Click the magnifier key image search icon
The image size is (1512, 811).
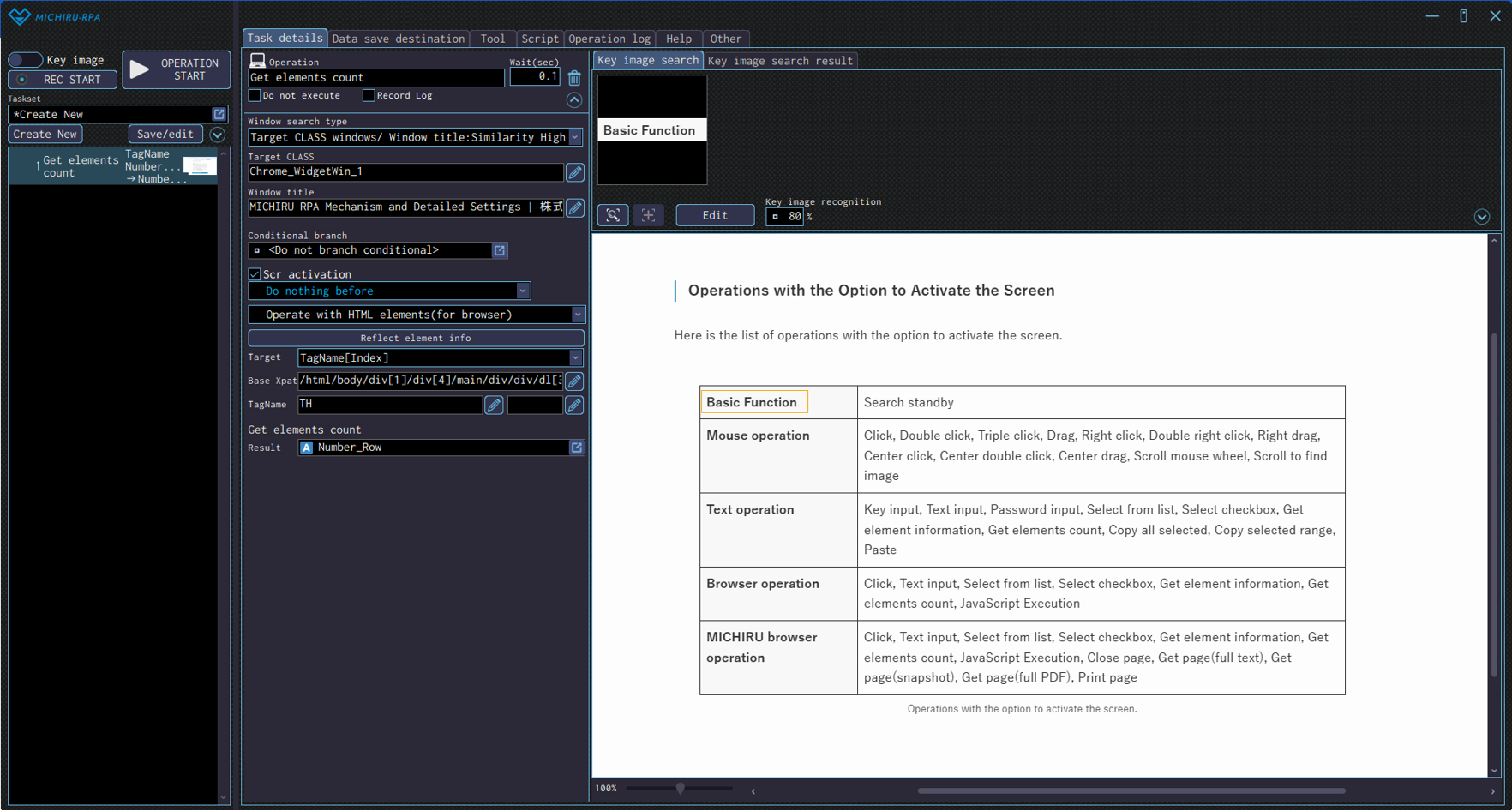613,215
